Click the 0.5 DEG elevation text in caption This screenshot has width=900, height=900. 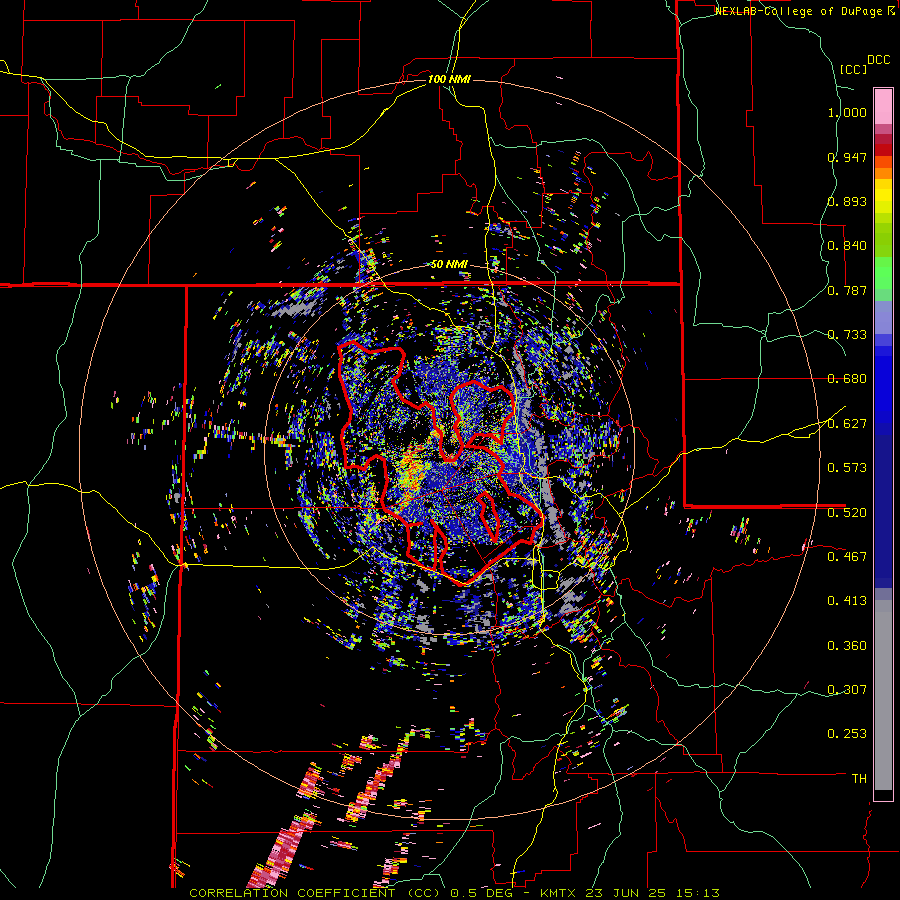pyautogui.click(x=480, y=893)
